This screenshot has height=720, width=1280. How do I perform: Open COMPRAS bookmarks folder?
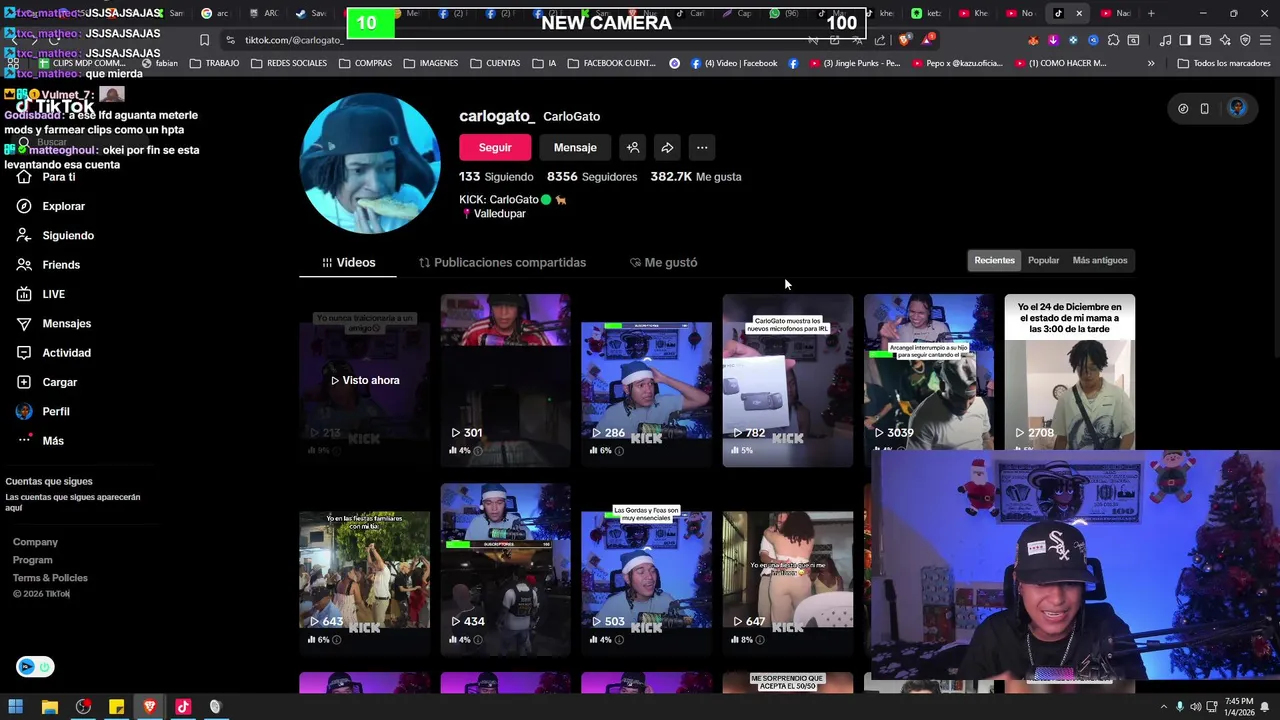pos(365,63)
